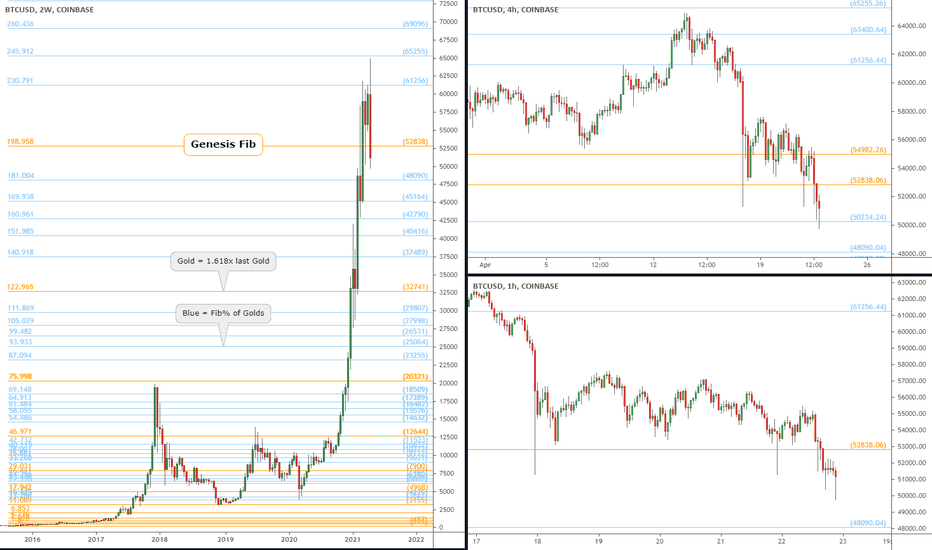Click the orange (32741) price label
This screenshot has height=550, width=932.
[x=415, y=287]
